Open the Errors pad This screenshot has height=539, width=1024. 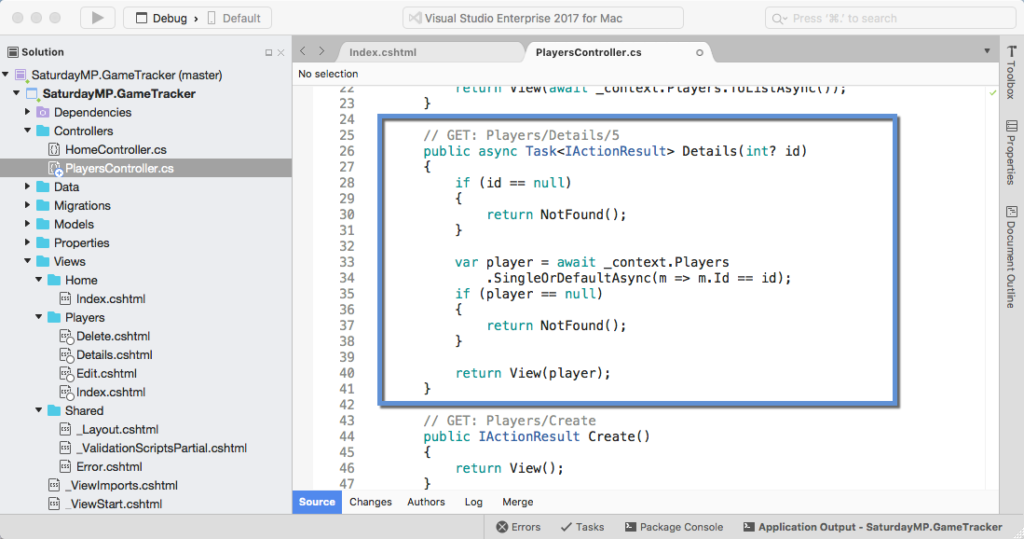(518, 527)
